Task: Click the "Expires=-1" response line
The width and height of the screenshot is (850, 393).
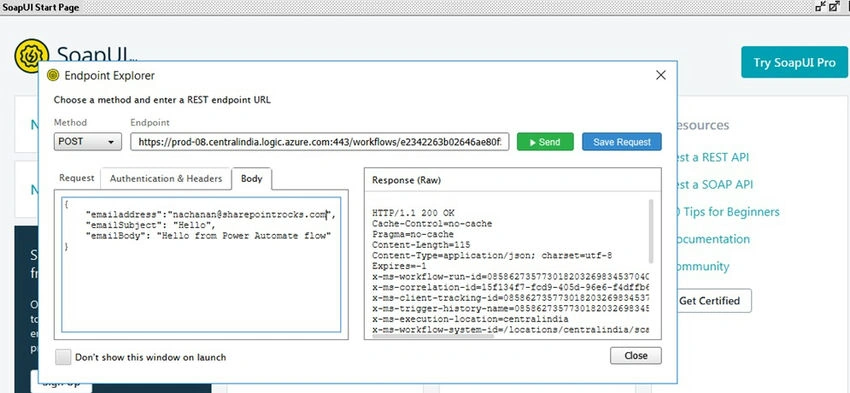Action: click(400, 266)
